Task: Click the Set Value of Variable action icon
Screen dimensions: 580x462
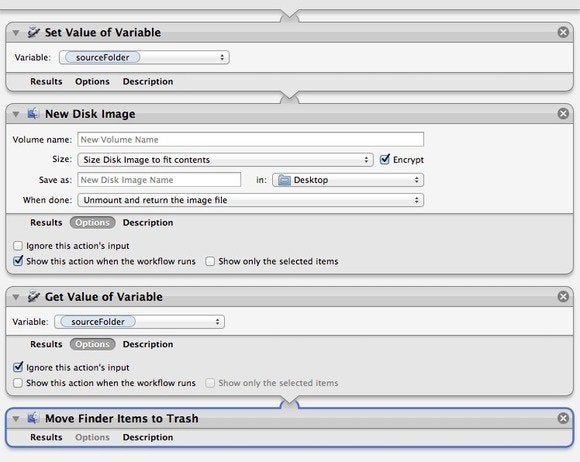Action: [33, 32]
